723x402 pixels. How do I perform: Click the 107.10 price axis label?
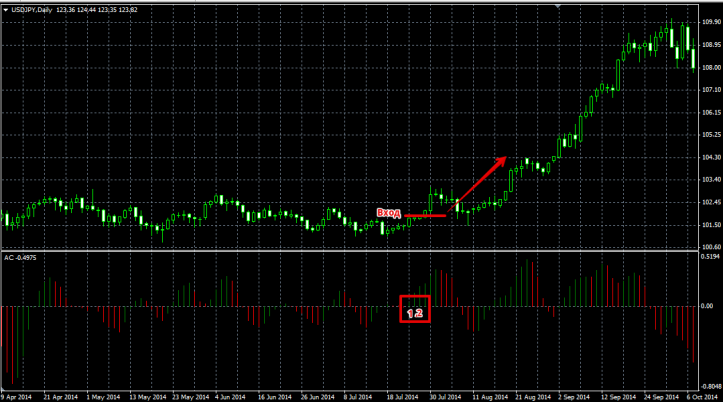tap(711, 89)
